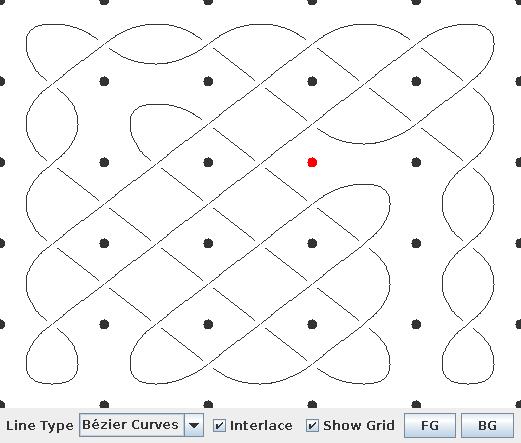Click the black dot directly below the red dot
521x443 pixels.
pos(312,243)
